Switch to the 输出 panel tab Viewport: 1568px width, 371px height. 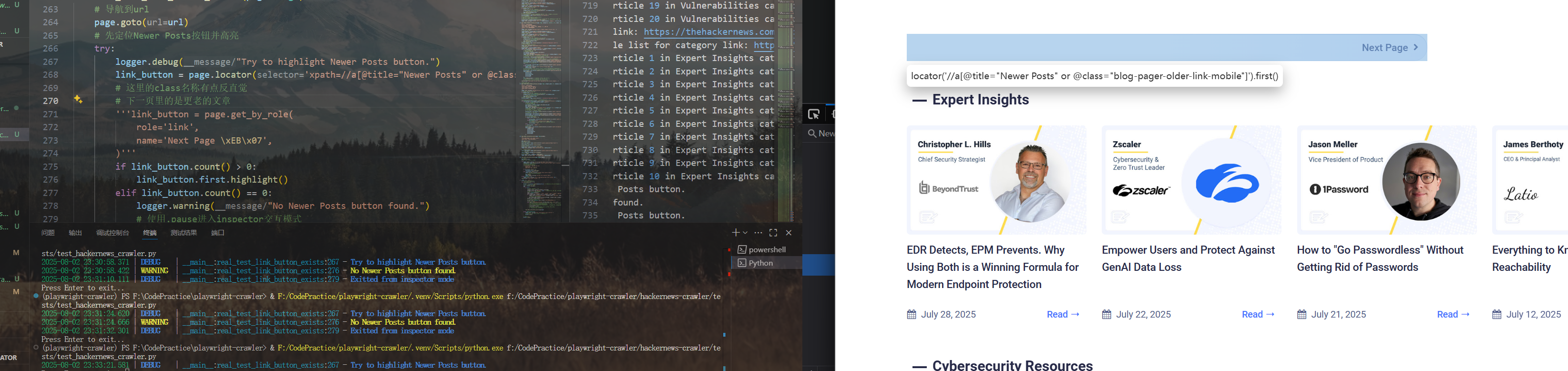[x=75, y=233]
